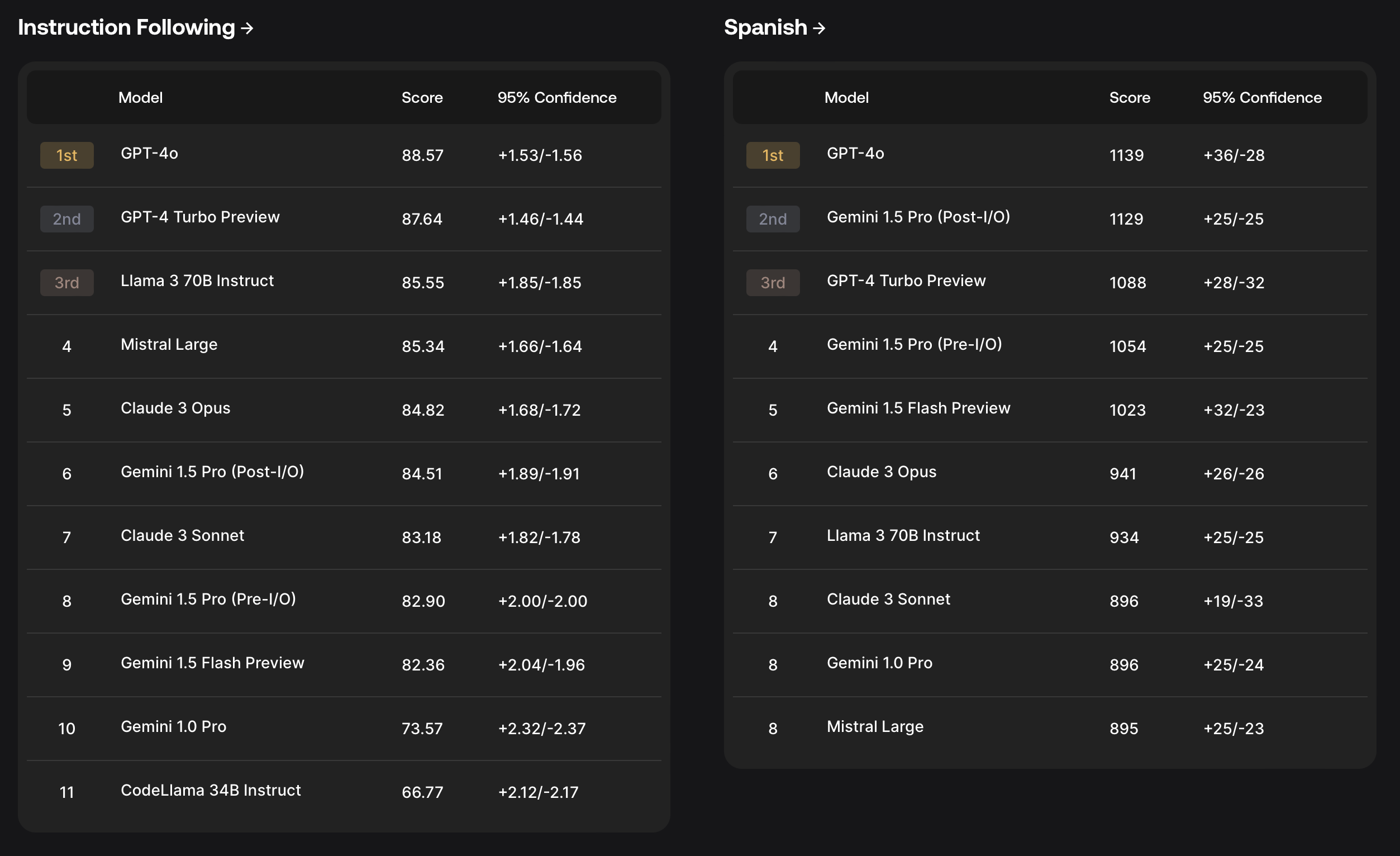Viewport: 1400px width, 856px height.
Task: Select Llama 3 70B Instruct in Instruction Following
Action: [x=197, y=281]
